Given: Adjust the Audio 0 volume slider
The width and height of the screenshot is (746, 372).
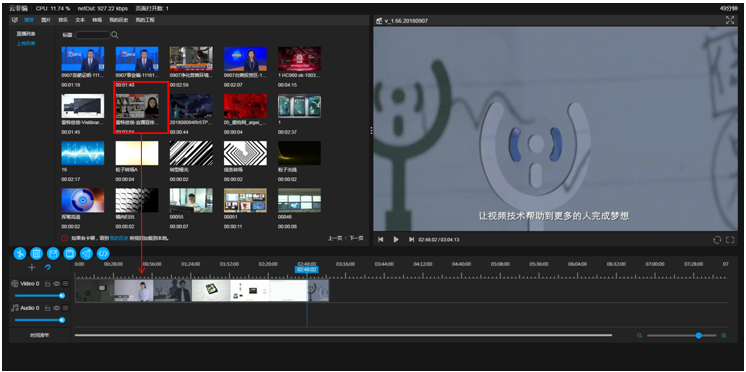Looking at the screenshot, I should pos(39,320).
